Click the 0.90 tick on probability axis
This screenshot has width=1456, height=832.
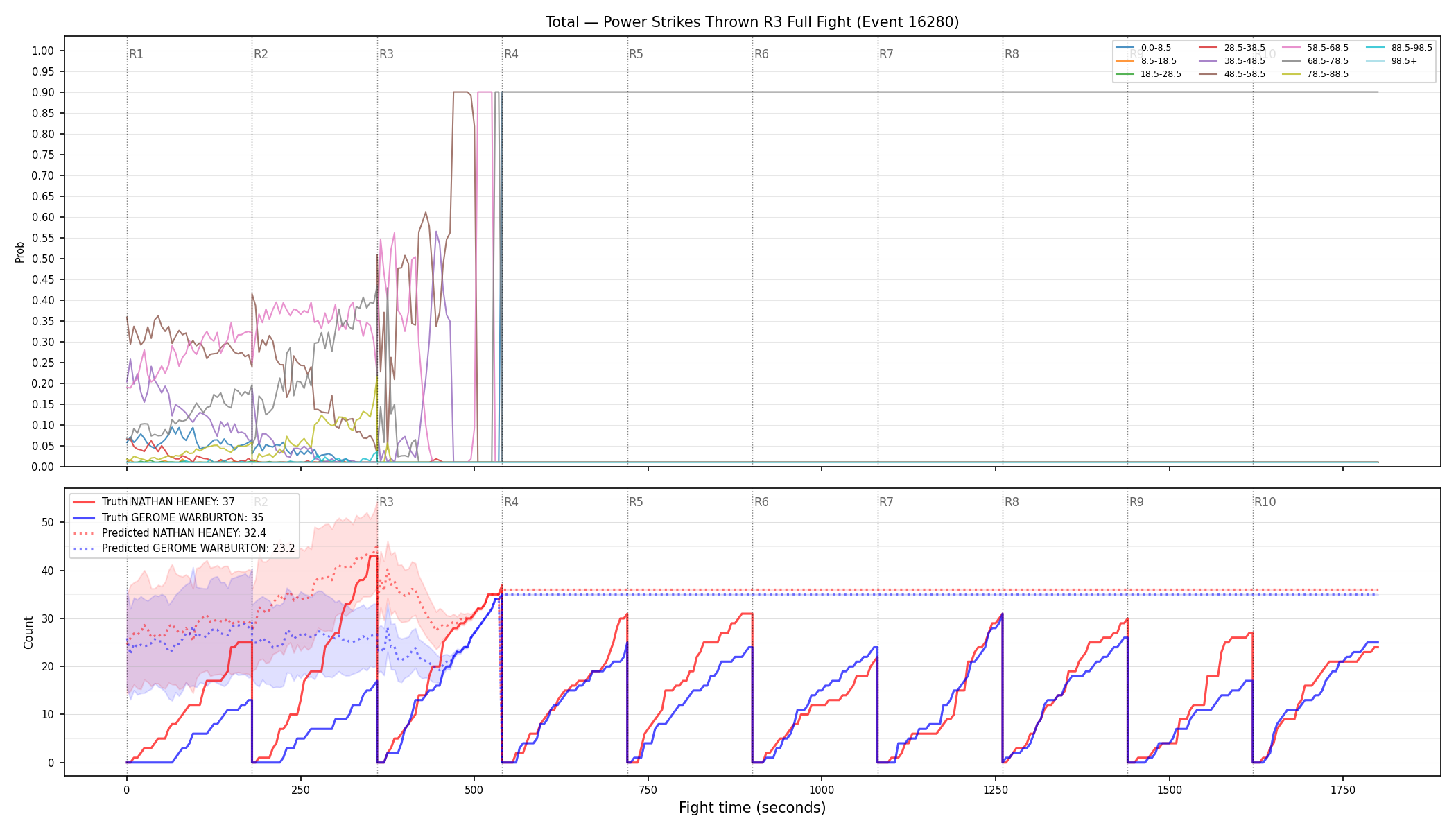43,92
